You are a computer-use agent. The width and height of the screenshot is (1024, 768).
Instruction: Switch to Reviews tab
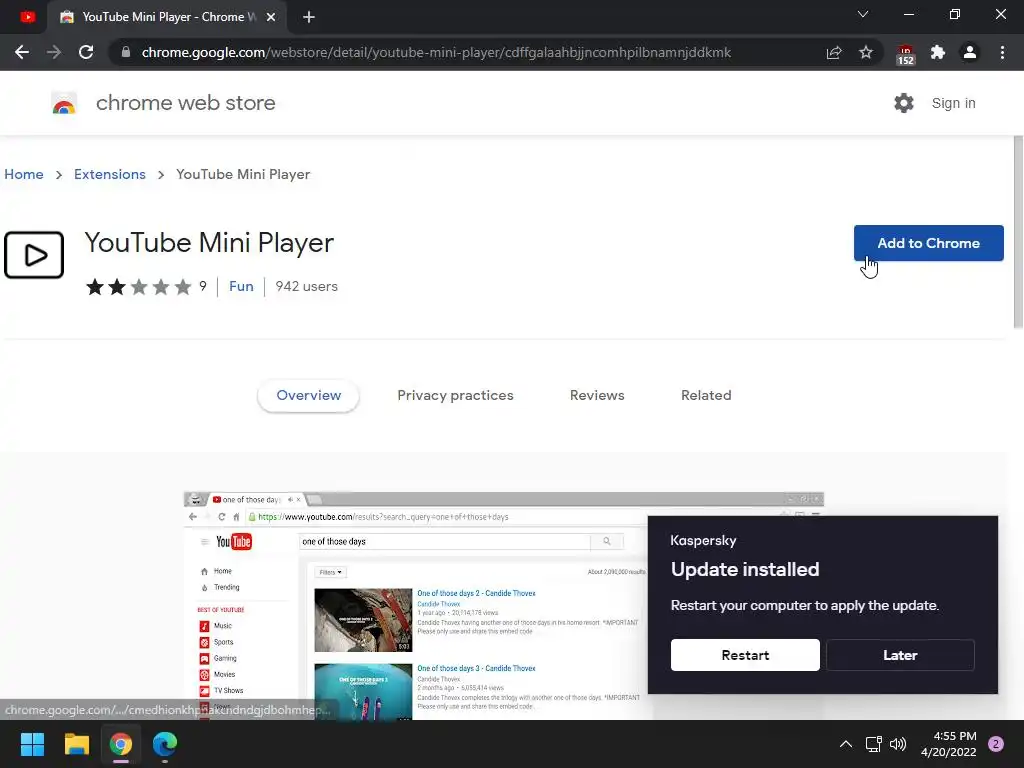597,395
